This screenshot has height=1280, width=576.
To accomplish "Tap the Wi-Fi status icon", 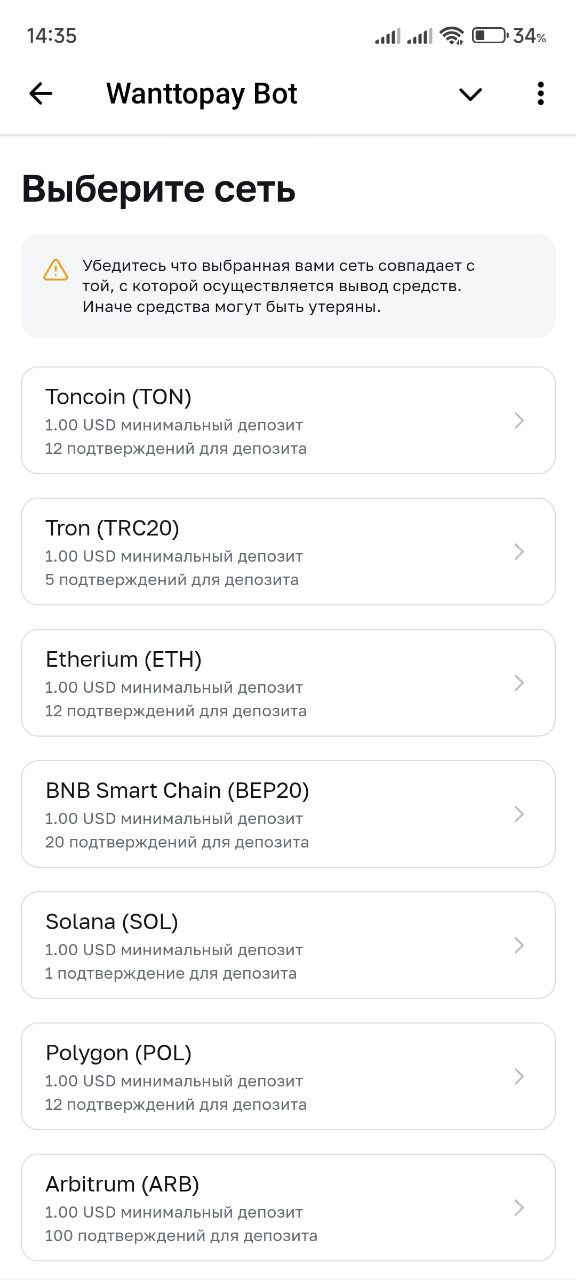I will coord(452,36).
